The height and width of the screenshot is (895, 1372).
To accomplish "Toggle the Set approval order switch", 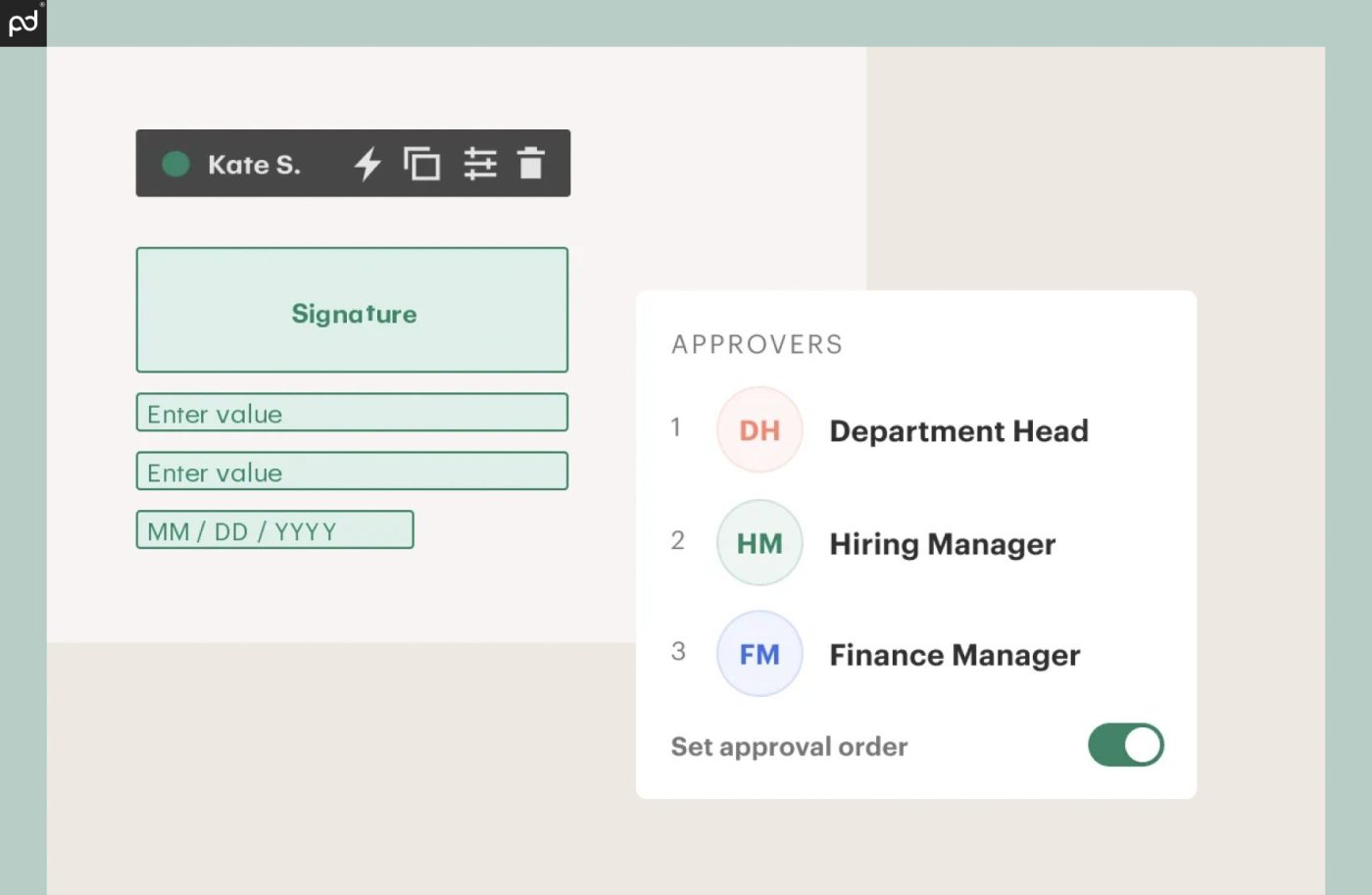I will click(1125, 745).
